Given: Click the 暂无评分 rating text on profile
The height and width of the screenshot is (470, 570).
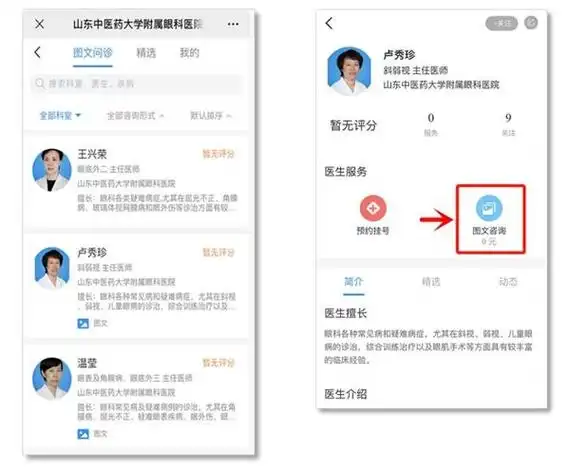Looking at the screenshot, I should click(x=353, y=125).
